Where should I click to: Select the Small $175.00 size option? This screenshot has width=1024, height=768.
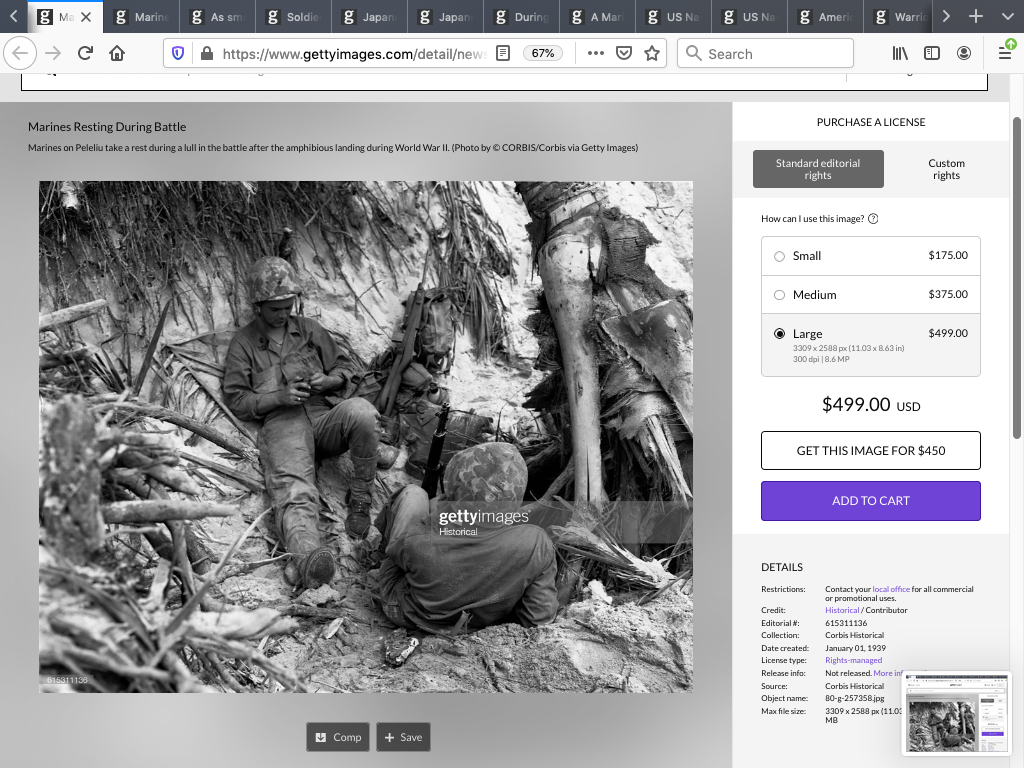(780, 256)
